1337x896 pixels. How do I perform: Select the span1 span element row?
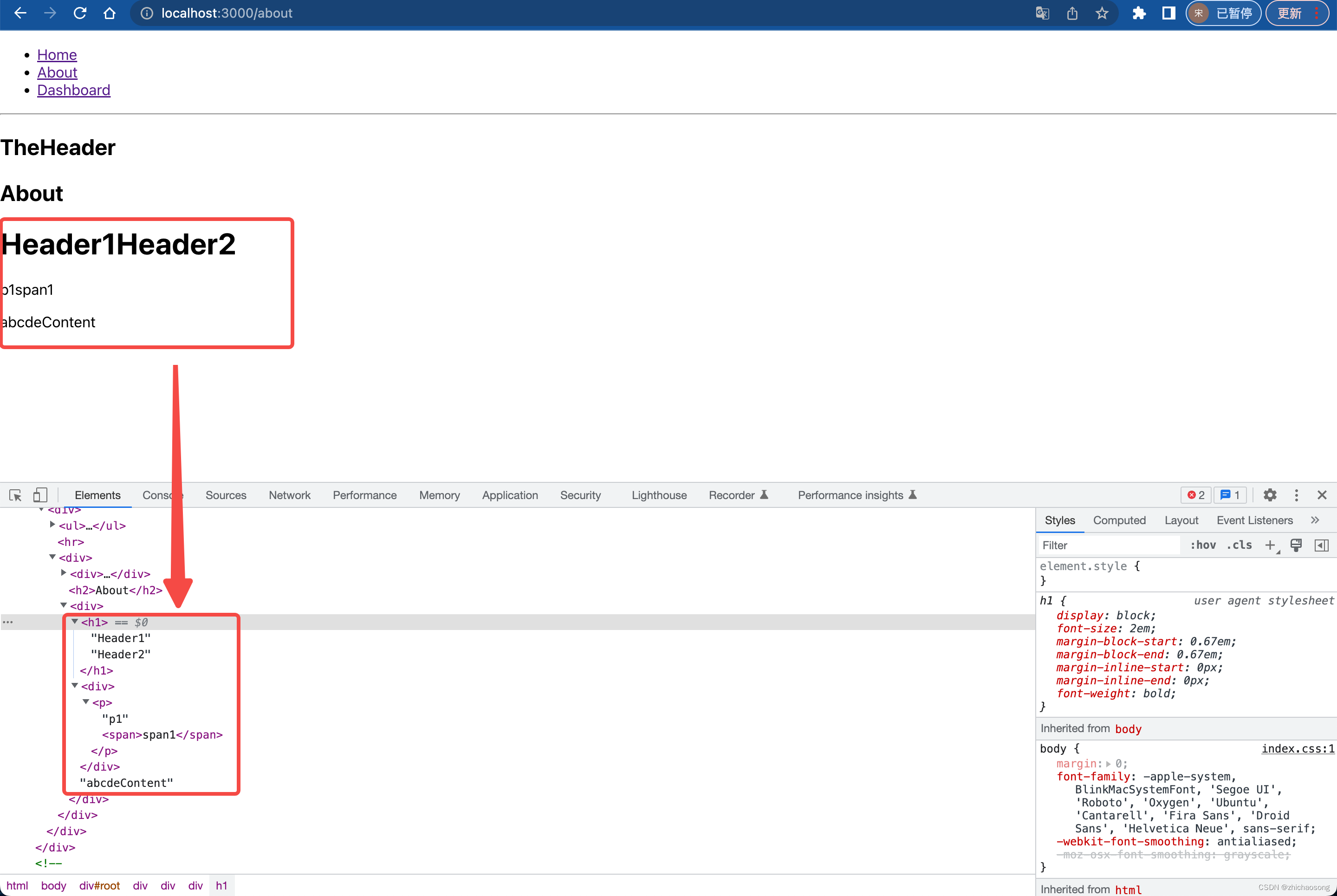(162, 734)
